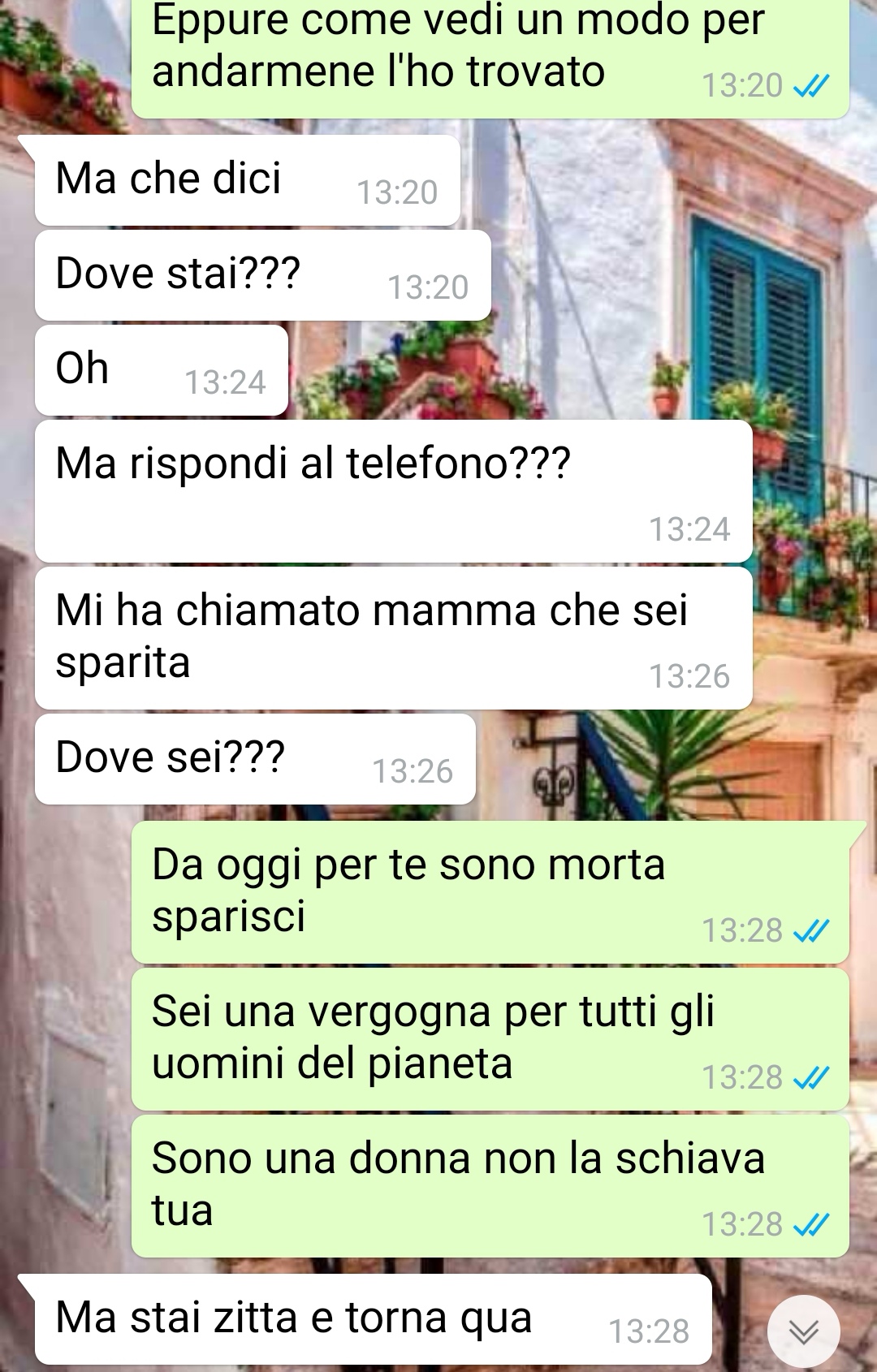Select 'Ma stai zitta e torna qua' message
The image size is (877, 1372).
tap(374, 1319)
